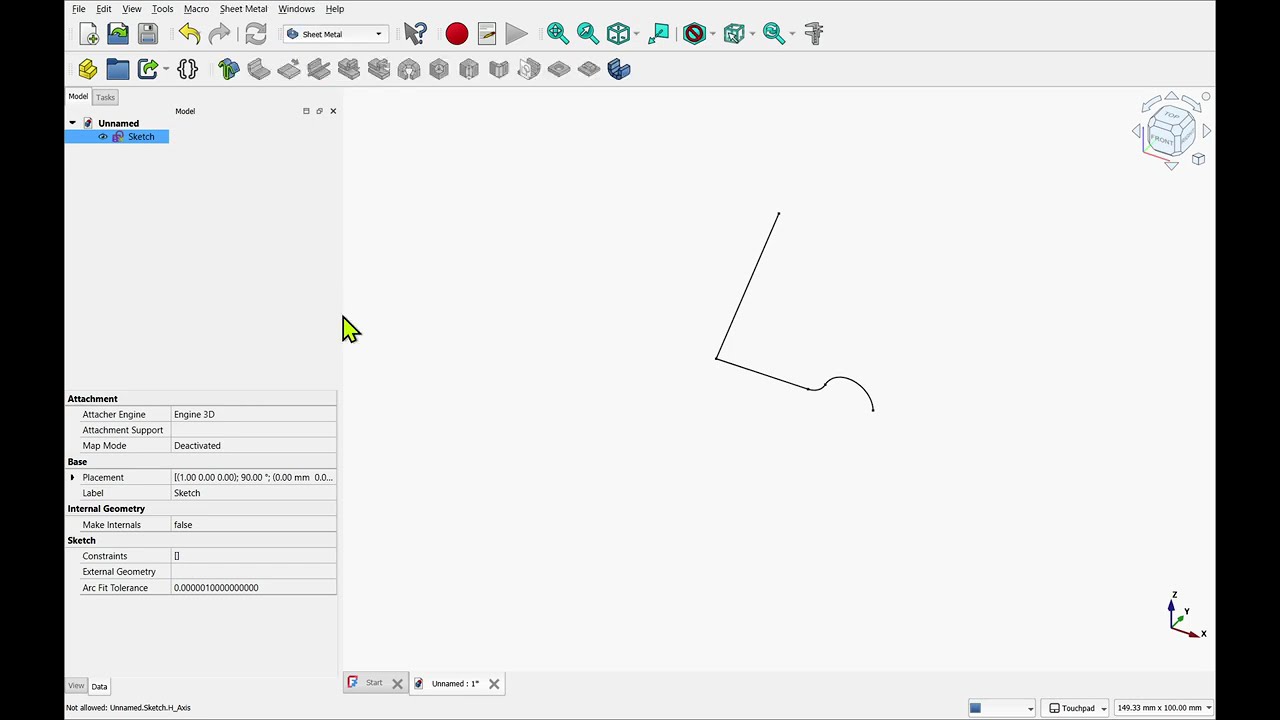Viewport: 1280px width, 720px height.
Task: Click the FRONT face of navigation cube
Action: tap(1163, 139)
